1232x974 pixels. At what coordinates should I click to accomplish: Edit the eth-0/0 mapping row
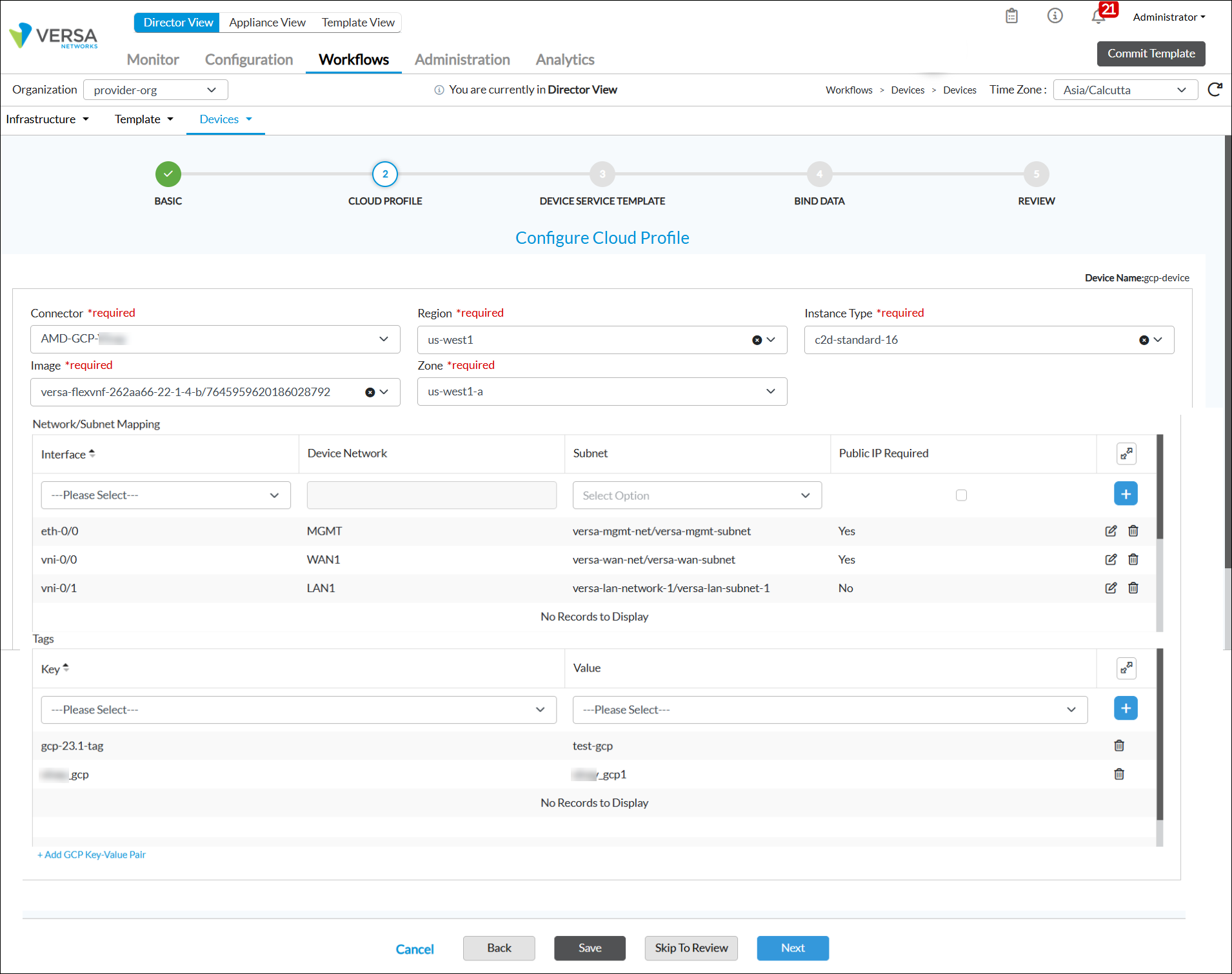point(1111,531)
